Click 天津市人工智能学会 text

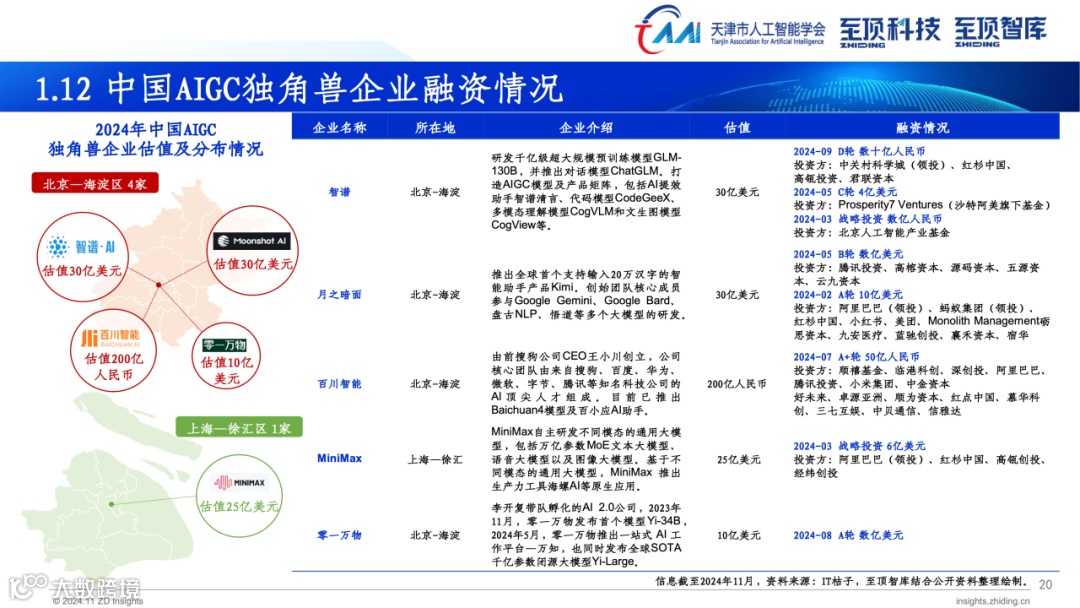click(768, 29)
